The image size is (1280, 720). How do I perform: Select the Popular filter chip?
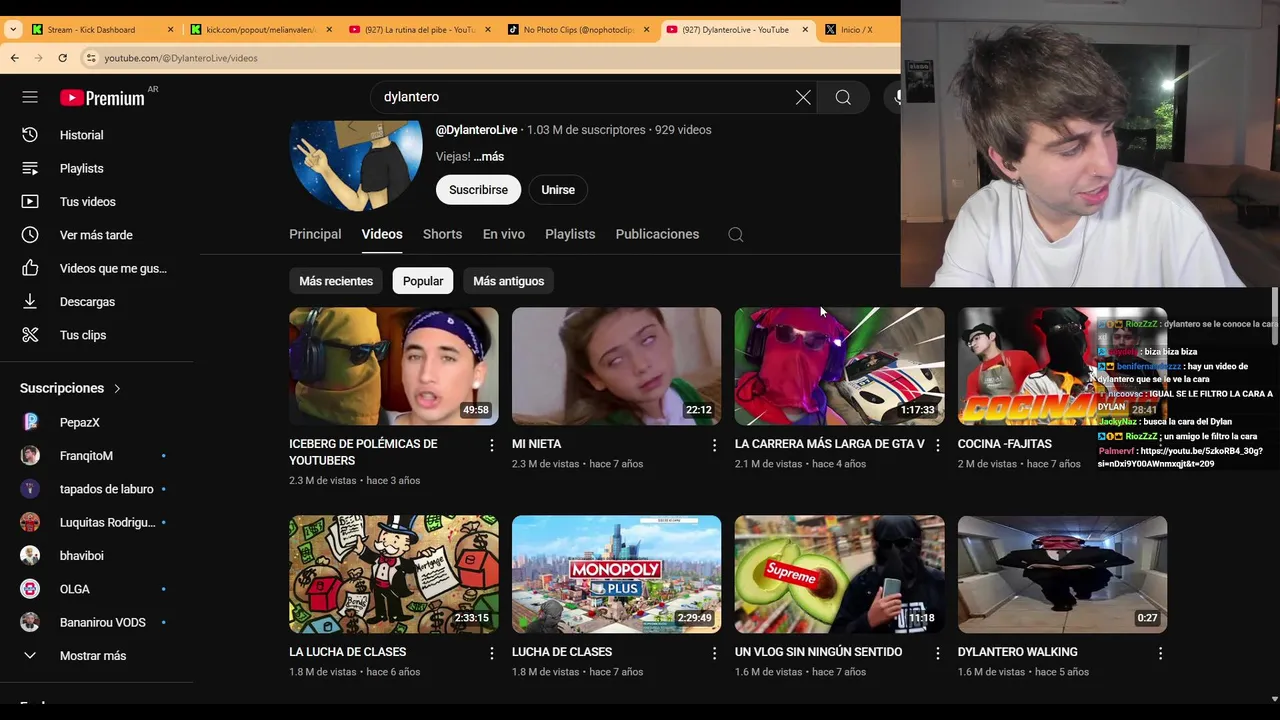pos(423,281)
